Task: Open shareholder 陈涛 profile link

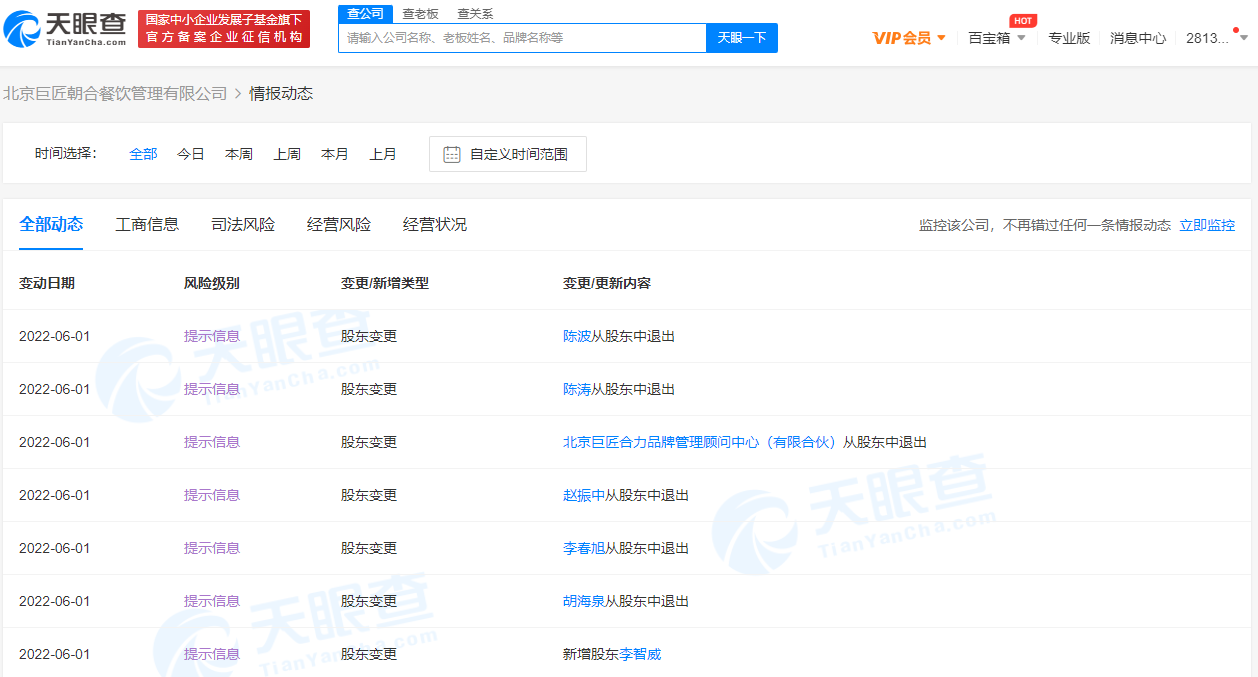Action: 577,389
